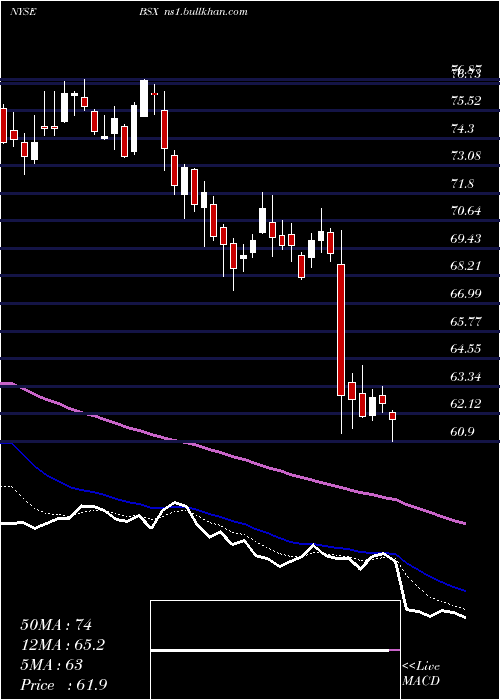Click the 71.8 price level label

pyautogui.click(x=462, y=184)
